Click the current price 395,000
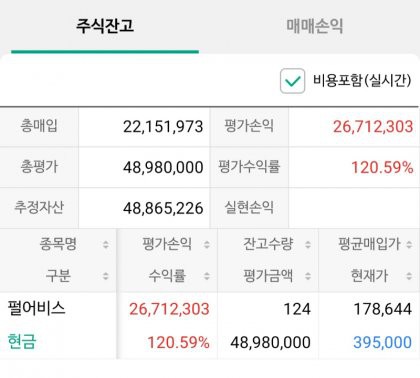420x378 pixels. tap(382, 342)
